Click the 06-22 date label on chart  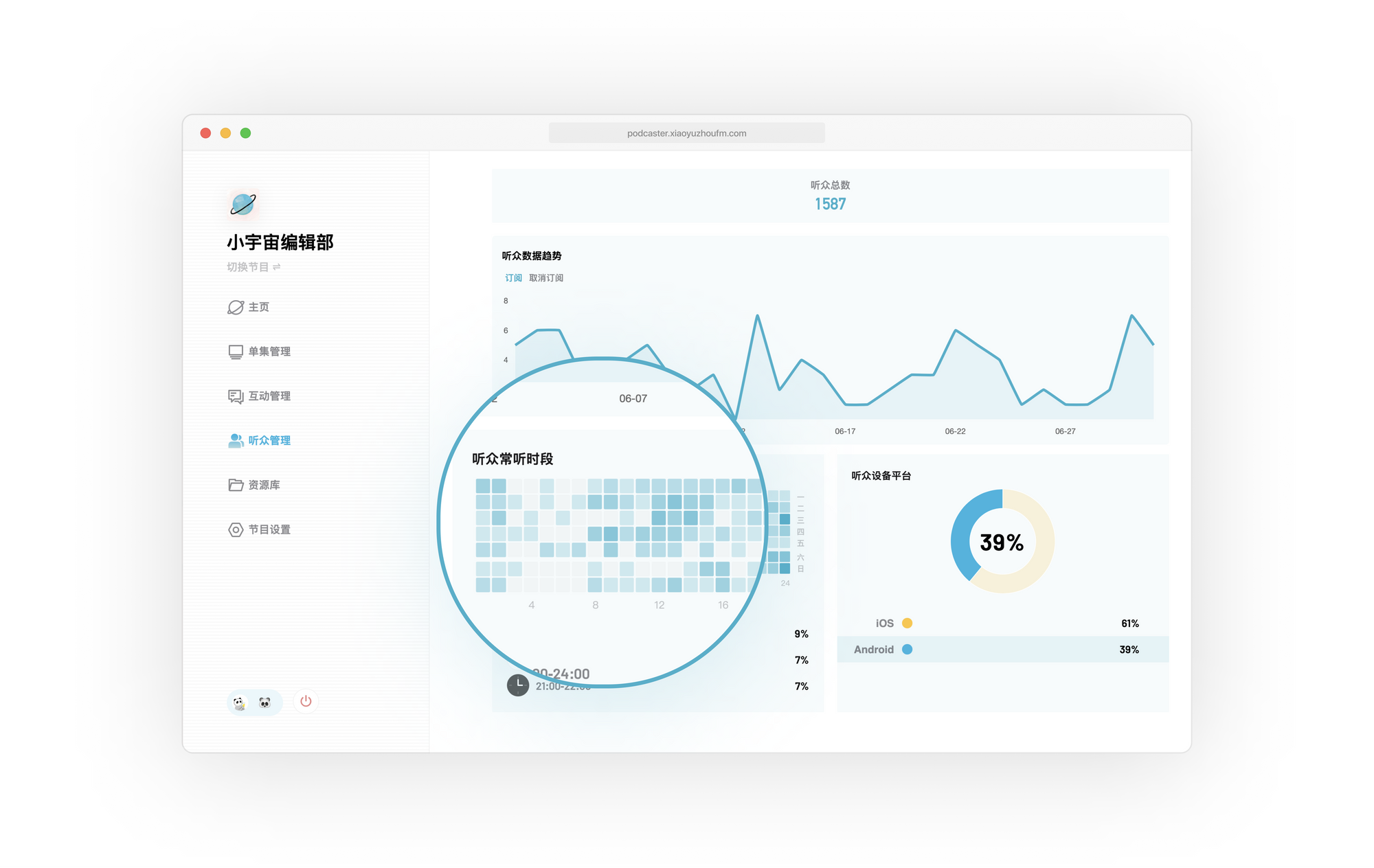click(955, 431)
